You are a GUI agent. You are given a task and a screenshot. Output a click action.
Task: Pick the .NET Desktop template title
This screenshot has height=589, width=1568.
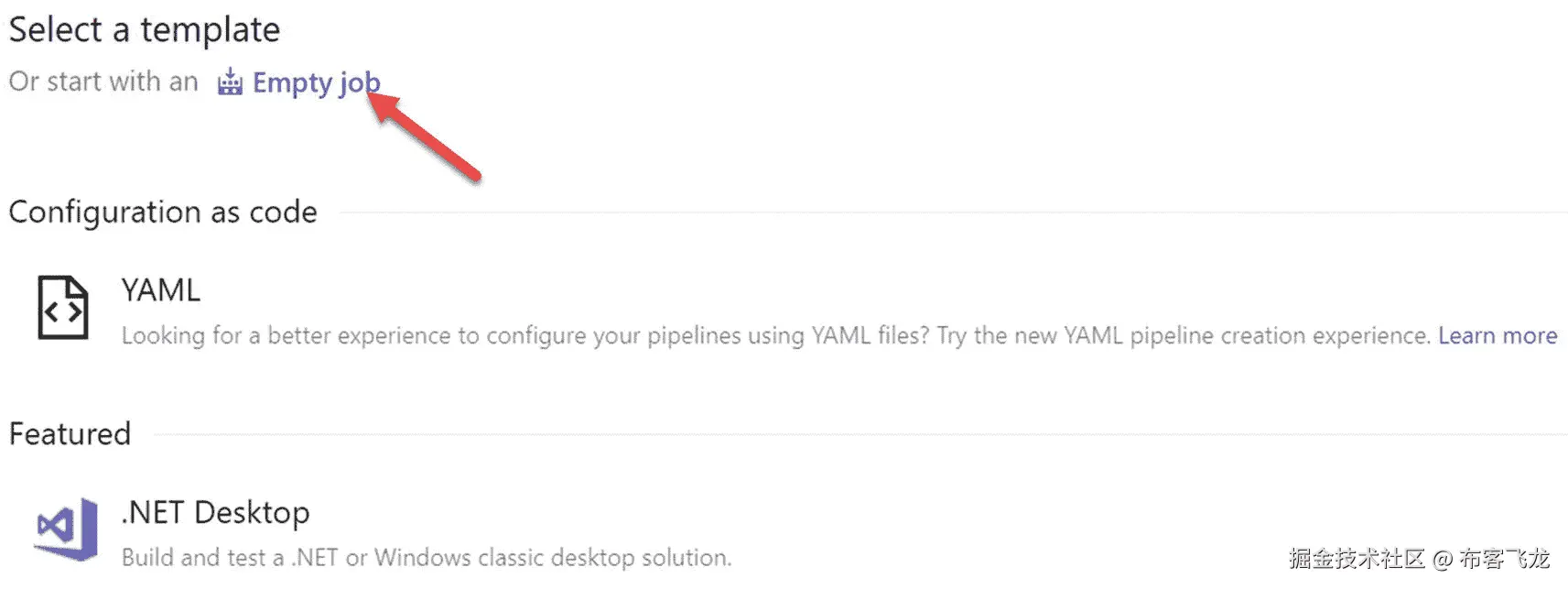point(215,512)
